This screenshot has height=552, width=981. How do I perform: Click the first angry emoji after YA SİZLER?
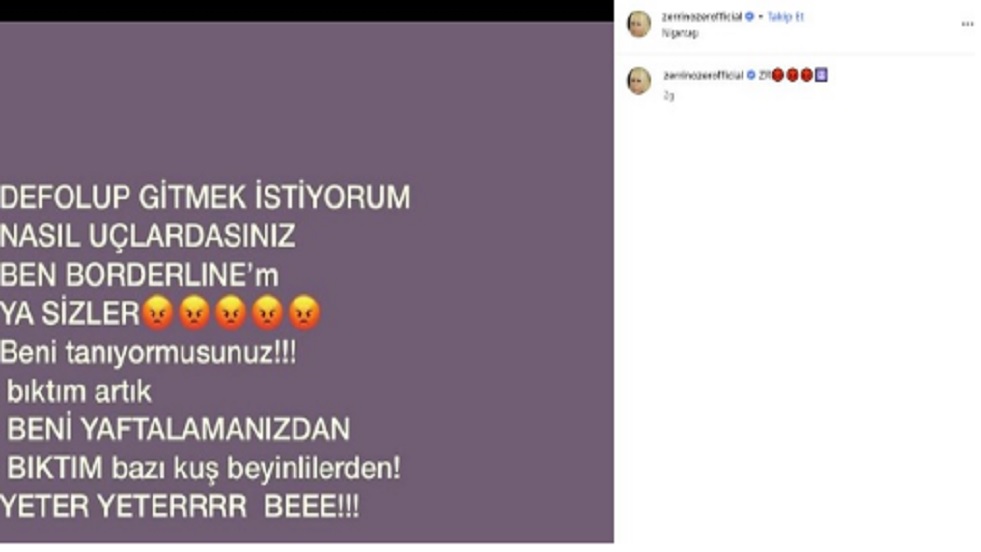[x=158, y=312]
